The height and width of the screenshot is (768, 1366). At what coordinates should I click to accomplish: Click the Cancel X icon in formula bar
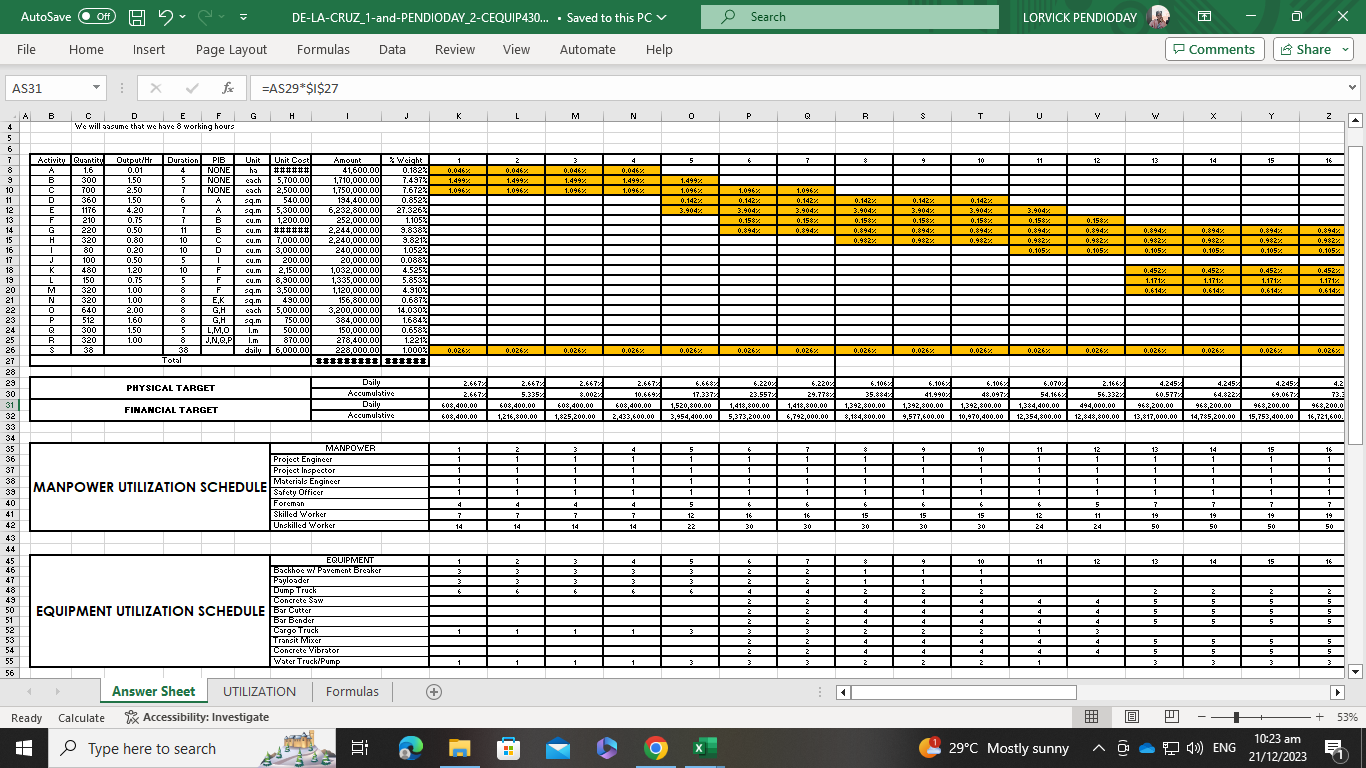point(156,88)
